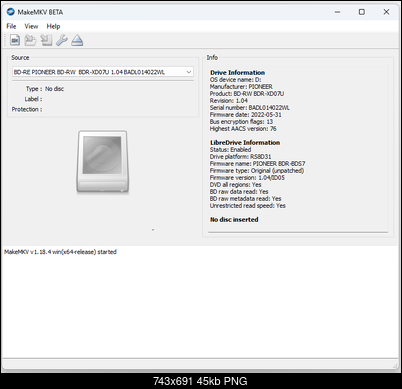Screen dimensions: 402x389
Task: Click the 'Label :' field
Action: click(x=33, y=99)
